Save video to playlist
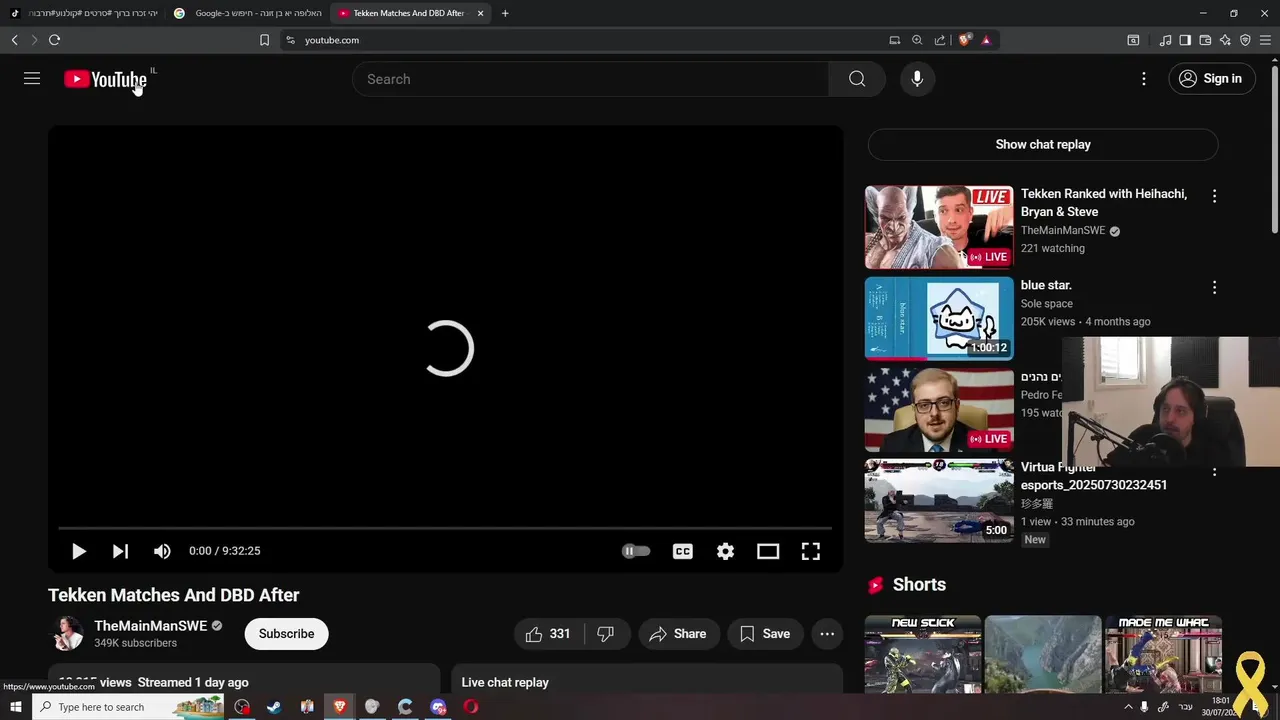Screen dimensions: 1280x720 (x=765, y=634)
